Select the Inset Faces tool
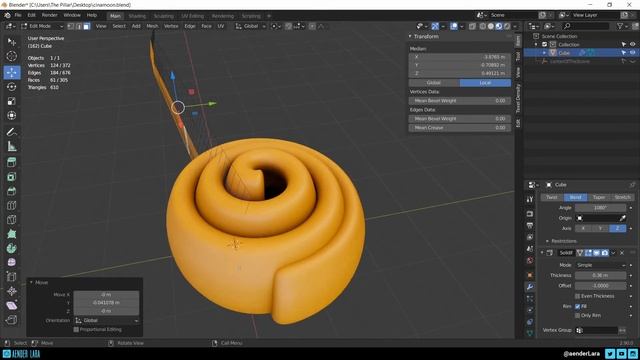This screenshot has height=360, width=640. pos(12,177)
